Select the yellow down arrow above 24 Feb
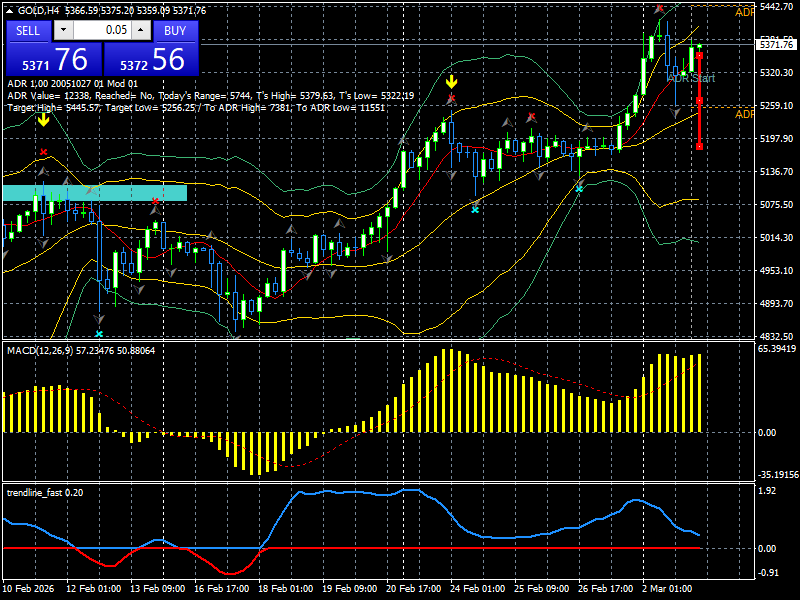 pyautogui.click(x=452, y=82)
